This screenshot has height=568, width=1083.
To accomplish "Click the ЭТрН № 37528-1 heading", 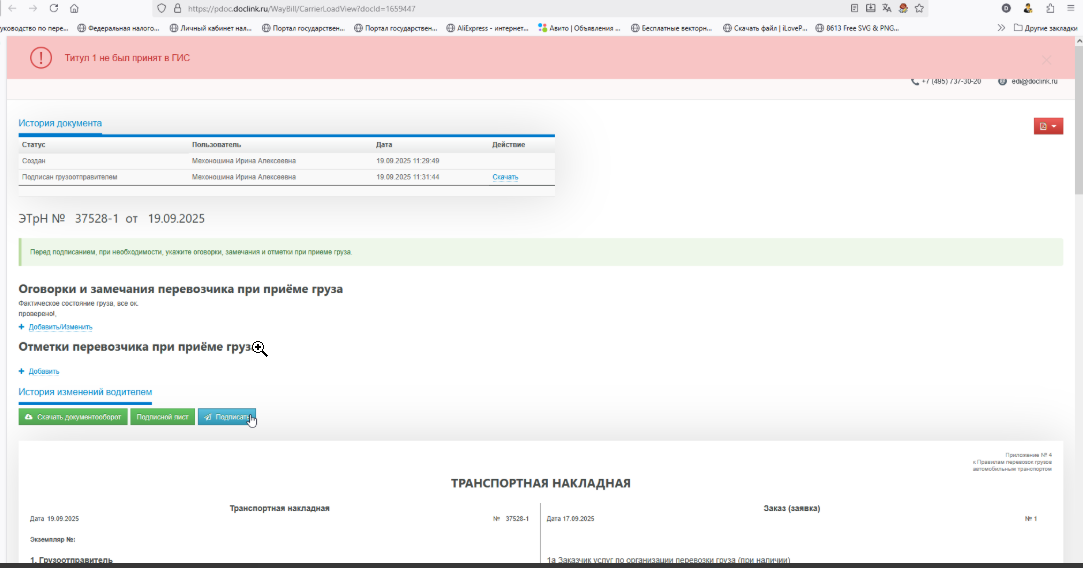I will [111, 218].
